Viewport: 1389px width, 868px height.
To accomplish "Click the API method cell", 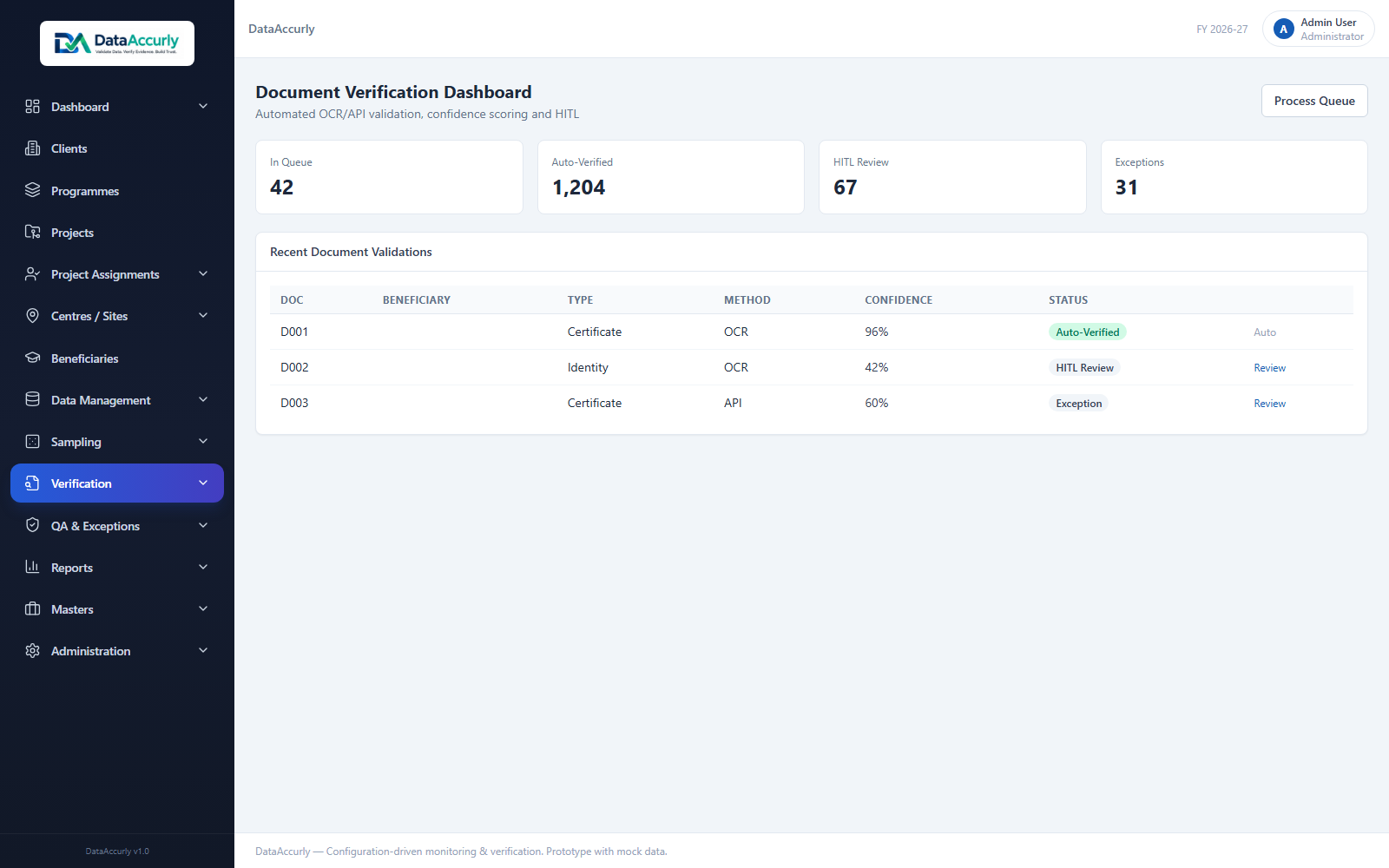I will (733, 403).
